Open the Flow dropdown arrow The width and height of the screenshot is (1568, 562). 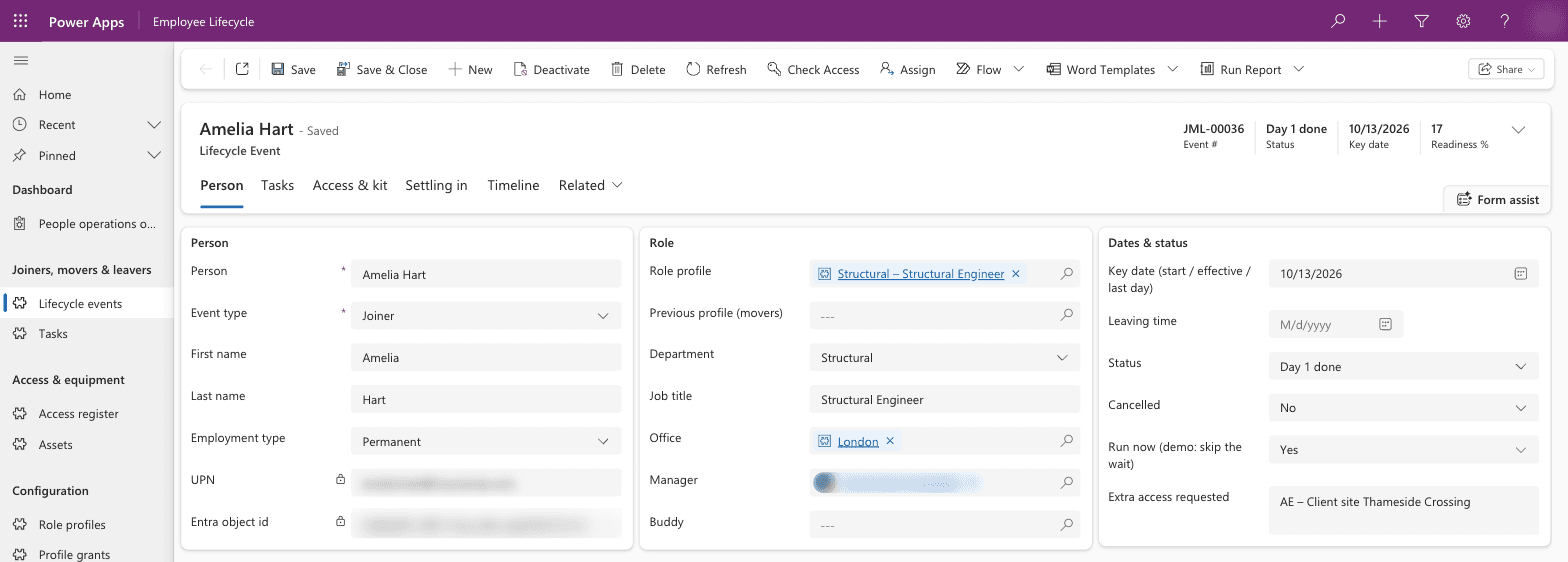1019,69
